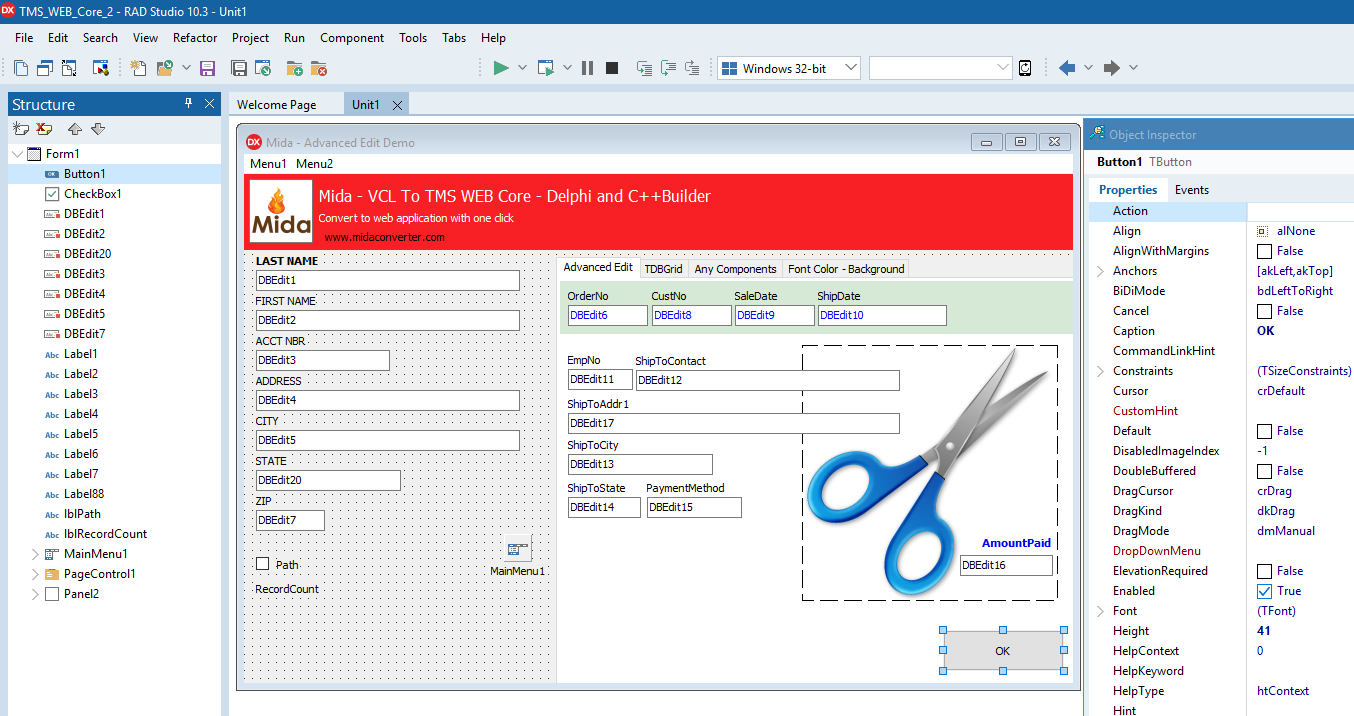Click the Delete item icon in Structure panel
The image size is (1354, 716).
click(45, 129)
